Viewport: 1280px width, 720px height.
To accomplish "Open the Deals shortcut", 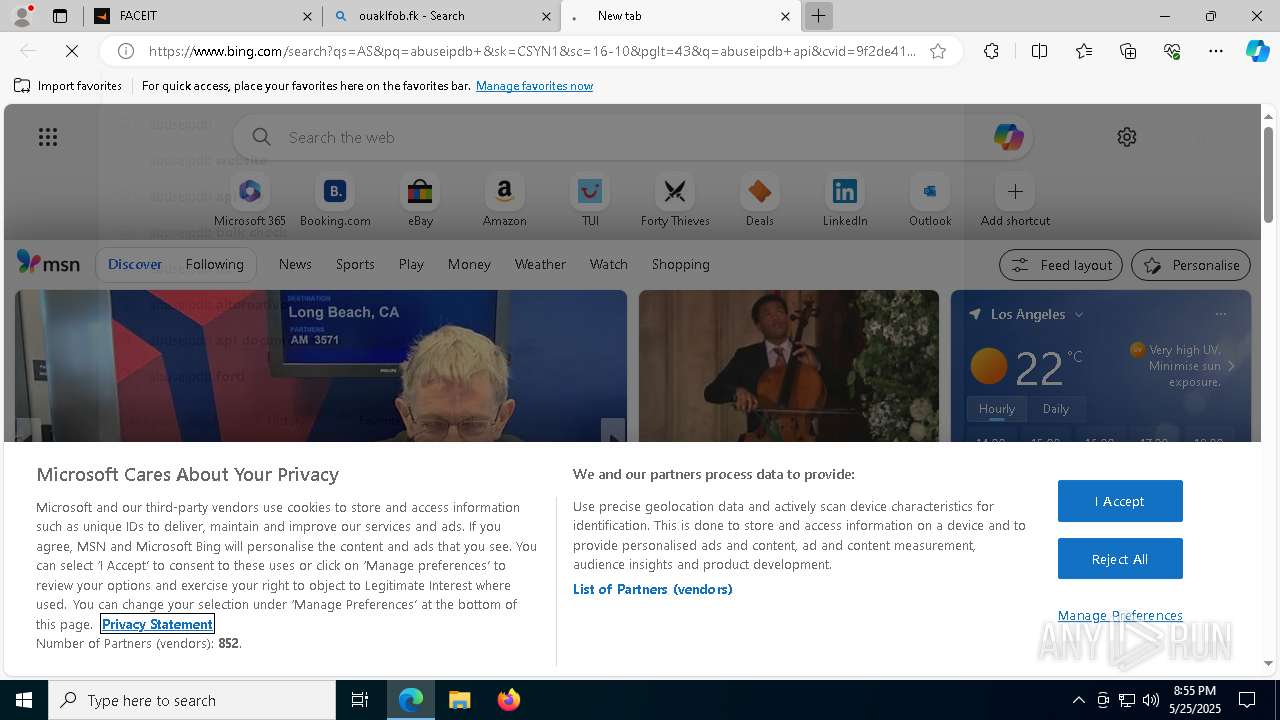I will tap(760, 201).
